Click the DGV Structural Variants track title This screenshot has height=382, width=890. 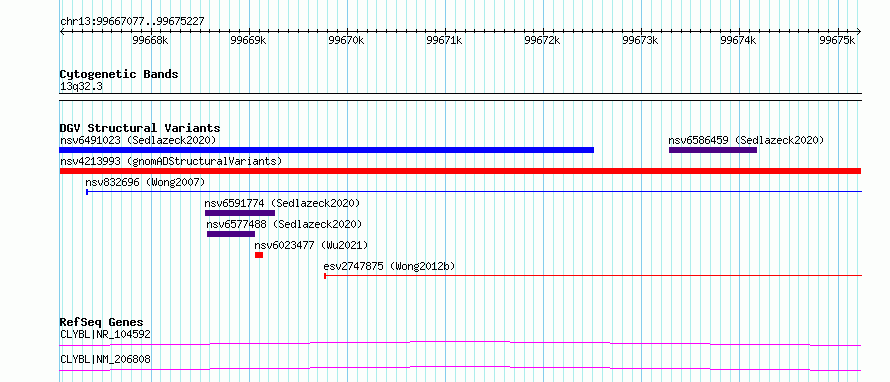click(140, 128)
